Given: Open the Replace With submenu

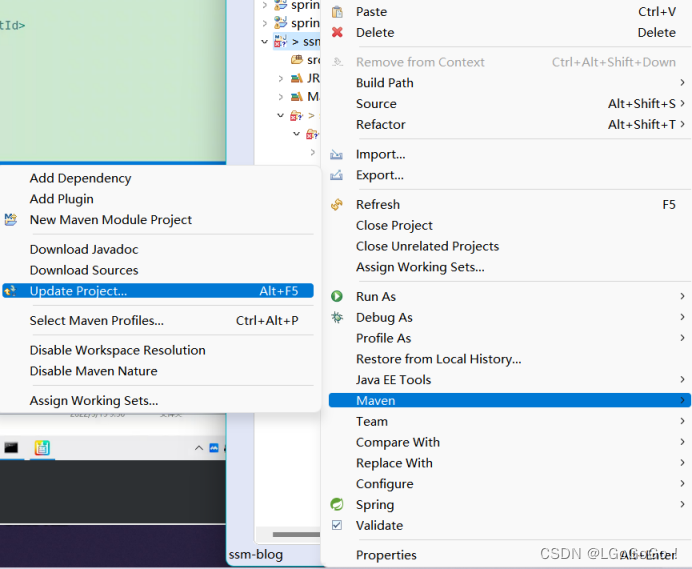Looking at the screenshot, I should coord(510,463).
